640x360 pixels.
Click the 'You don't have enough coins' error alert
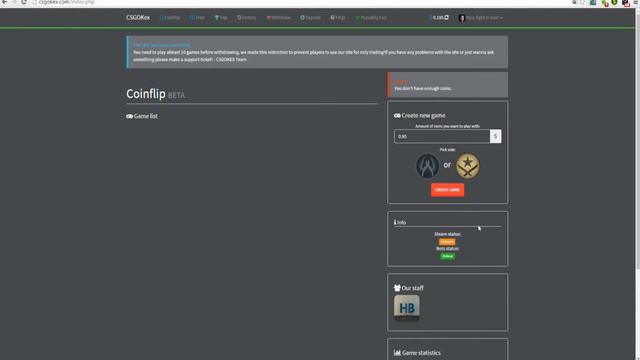(448, 84)
